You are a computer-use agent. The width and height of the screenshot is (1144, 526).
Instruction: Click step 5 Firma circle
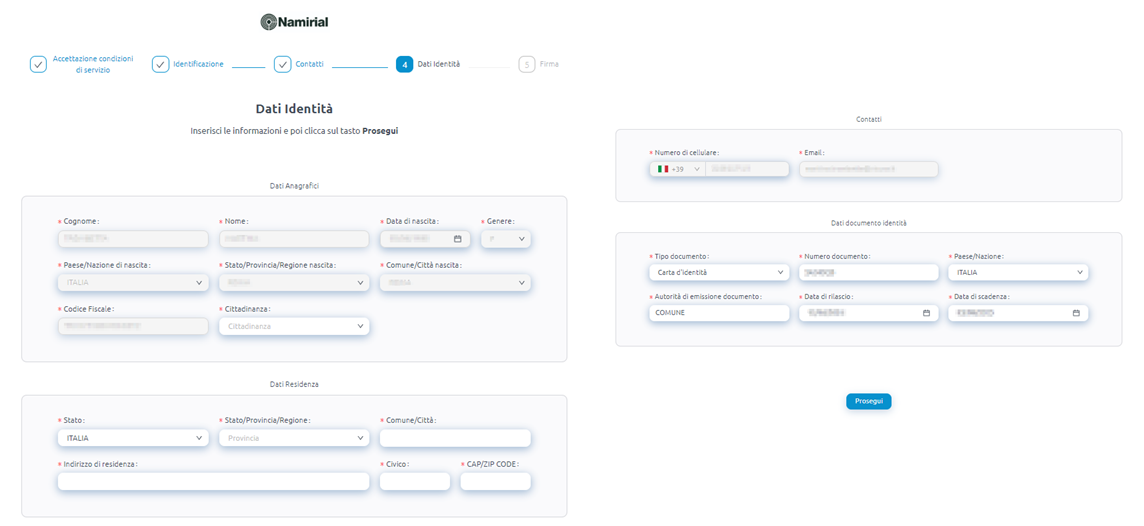click(526, 64)
